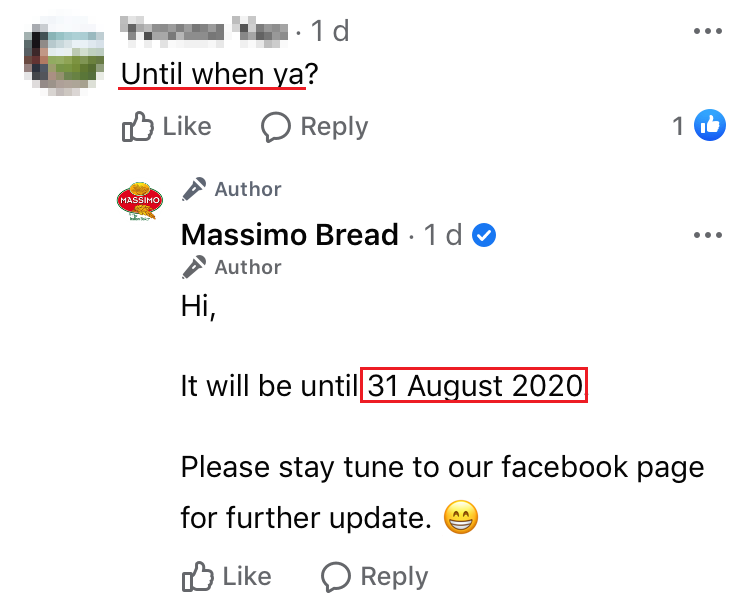Click speech bubble icon under Massimo Bread's reply

pos(335,577)
